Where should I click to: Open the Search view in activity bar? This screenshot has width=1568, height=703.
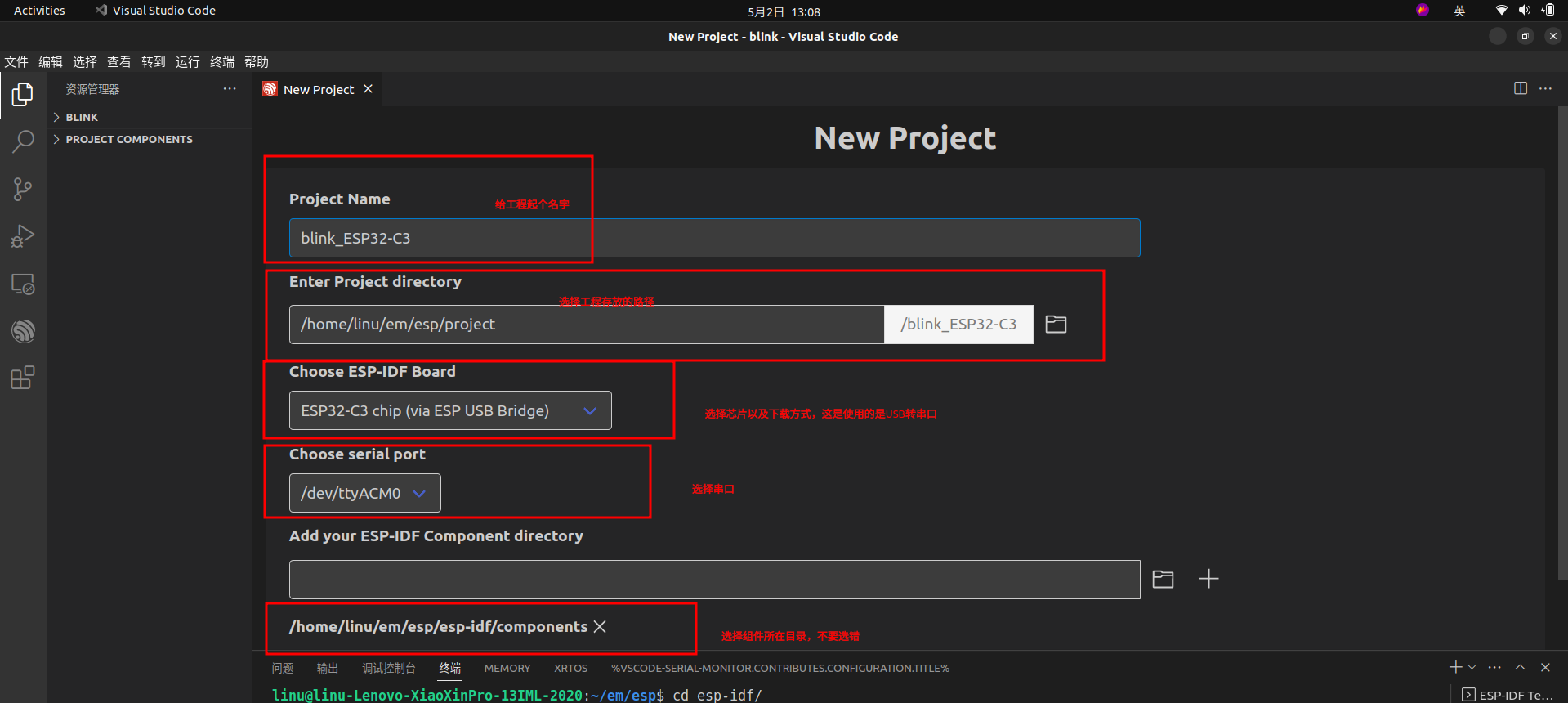[x=23, y=142]
